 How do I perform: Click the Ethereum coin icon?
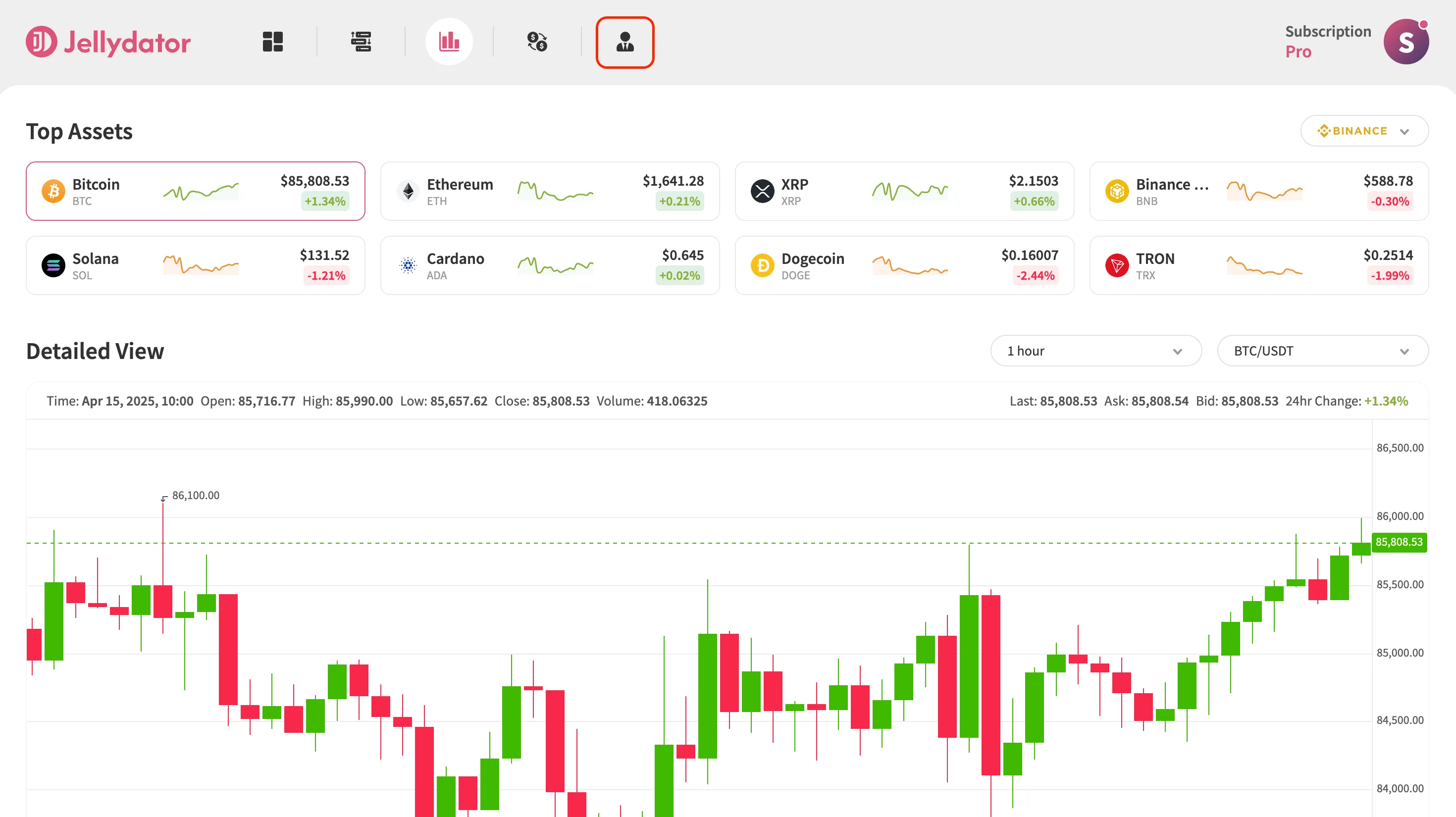pyautogui.click(x=408, y=191)
